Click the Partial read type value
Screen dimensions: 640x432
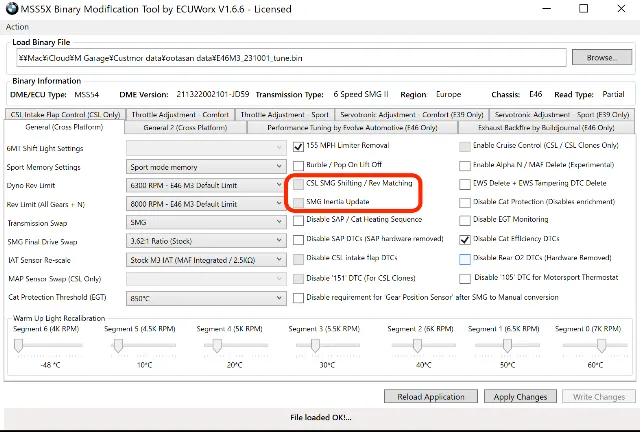(x=613, y=94)
